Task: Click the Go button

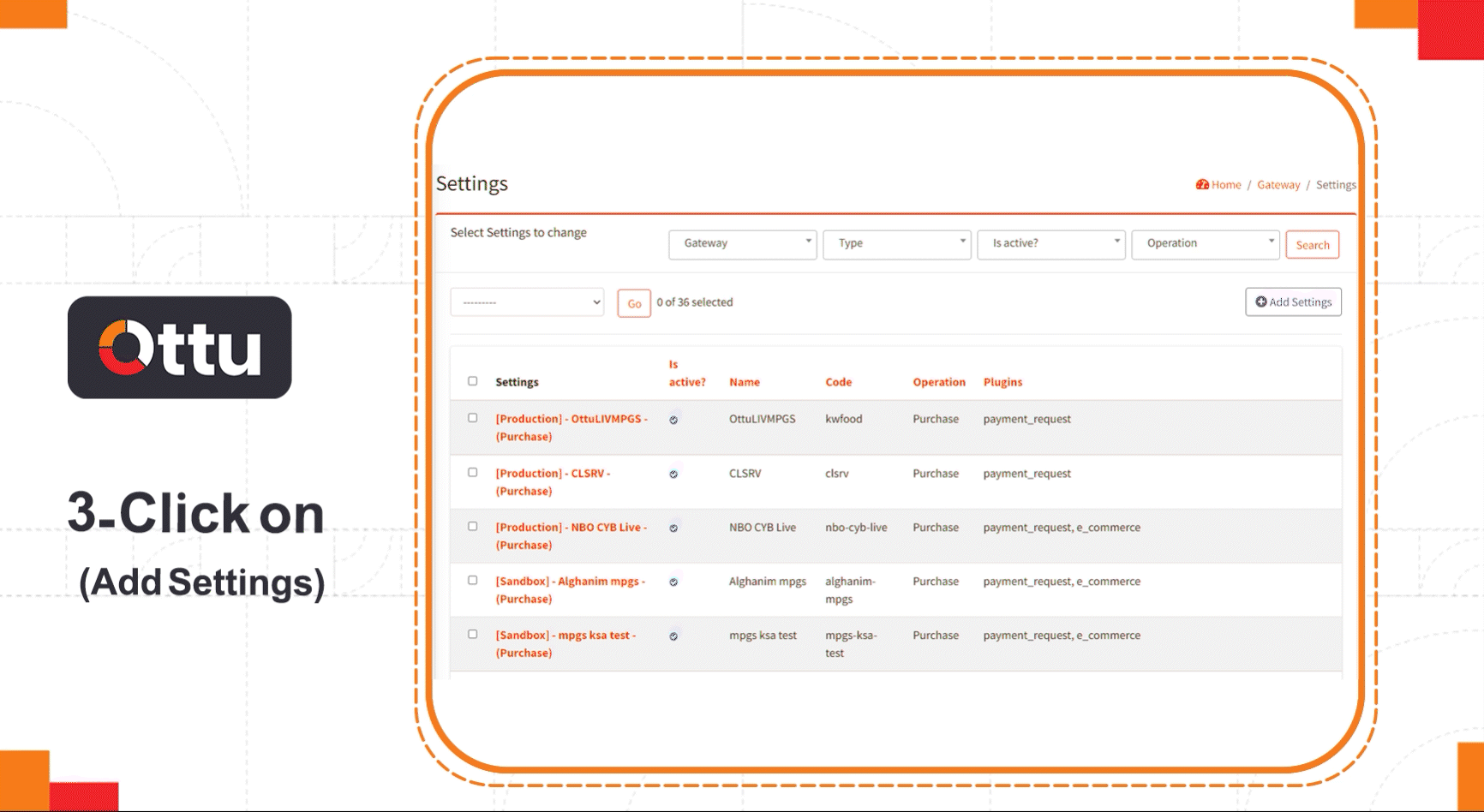Action: pyautogui.click(x=634, y=303)
